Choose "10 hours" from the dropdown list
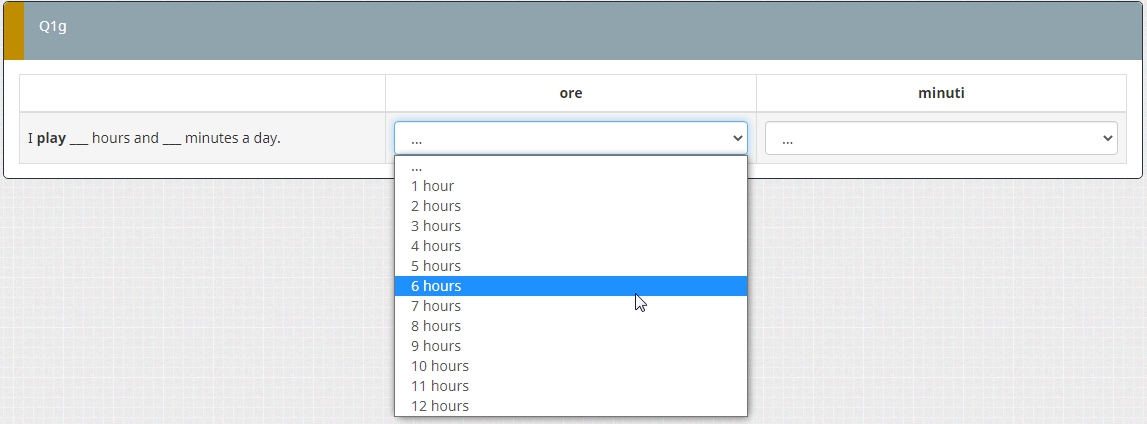 tap(440, 366)
